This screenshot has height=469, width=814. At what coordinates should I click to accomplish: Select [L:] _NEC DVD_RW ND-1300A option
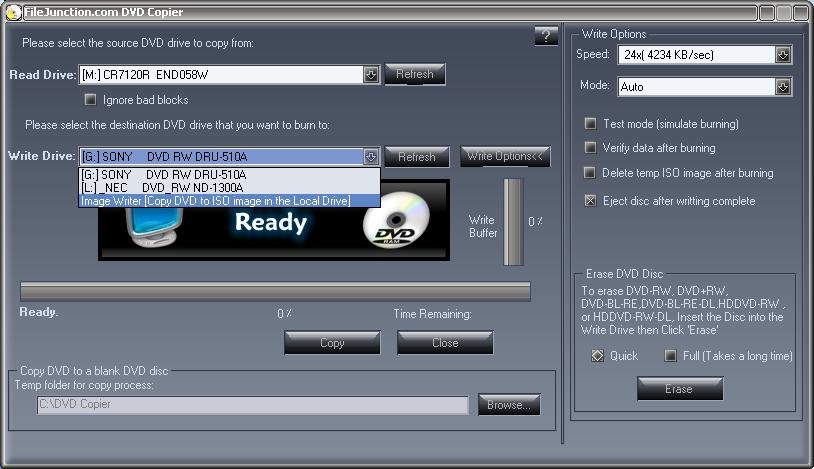pyautogui.click(x=229, y=187)
